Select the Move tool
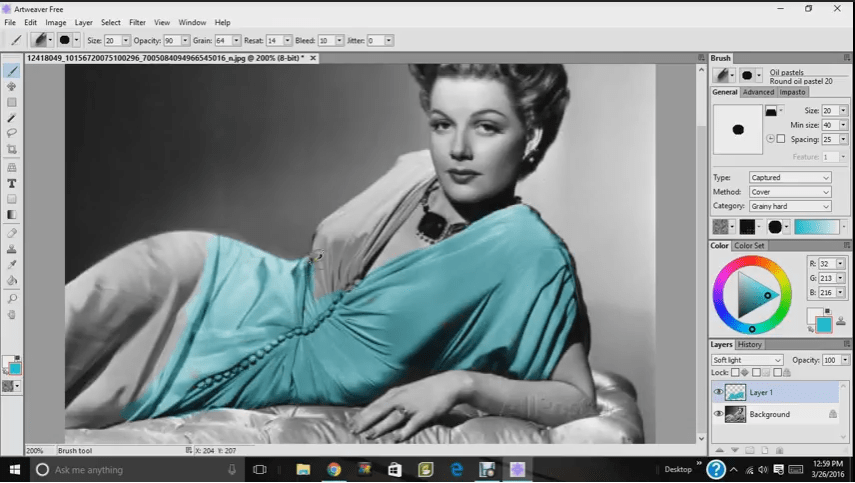The image size is (855, 483). tap(12, 87)
